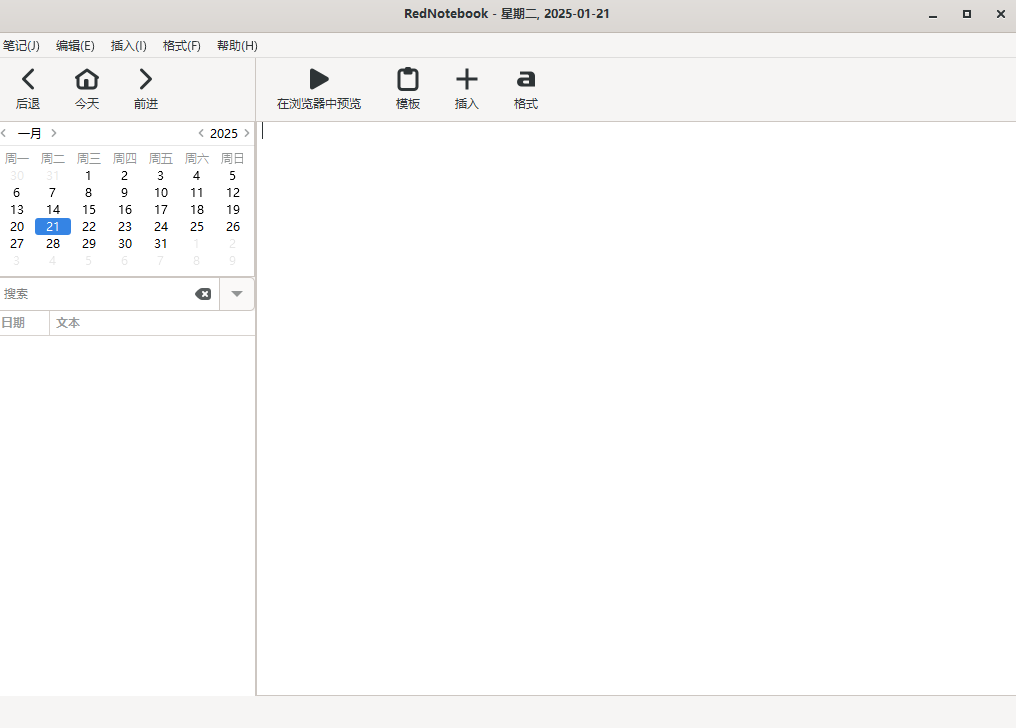Advance to next month in calendar

pyautogui.click(x=54, y=133)
